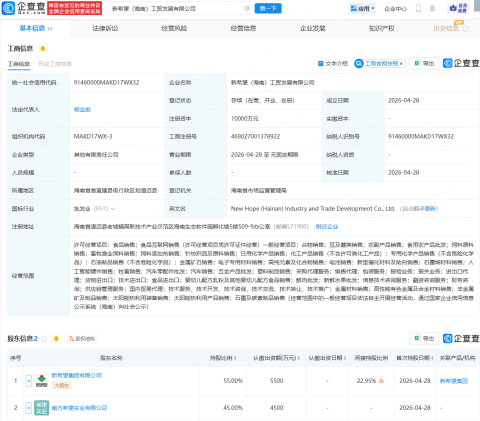Click 成立日期 value 2026-04-28
The height and width of the screenshot is (421, 480).
point(404,100)
